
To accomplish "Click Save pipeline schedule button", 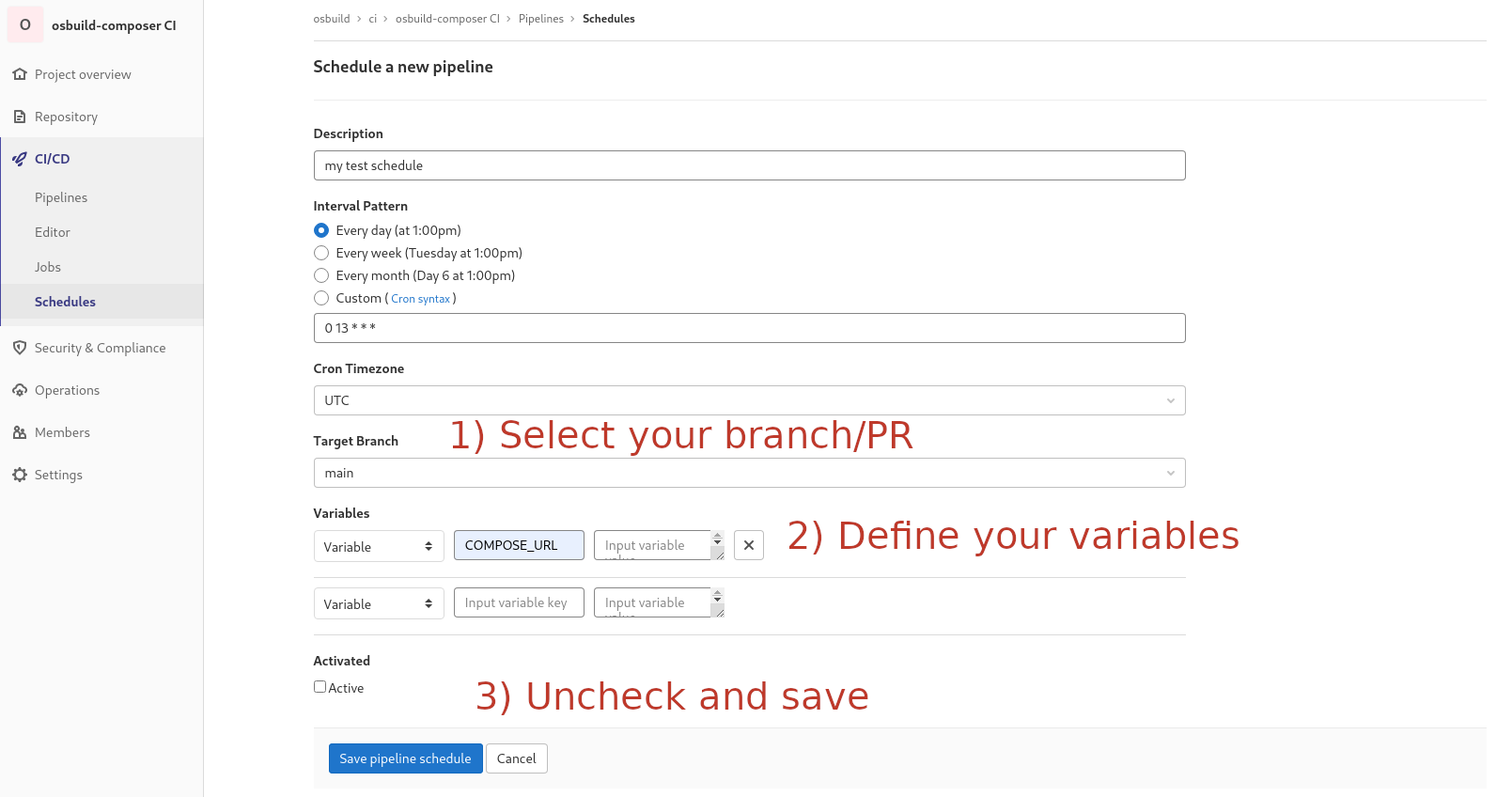I will point(405,758).
